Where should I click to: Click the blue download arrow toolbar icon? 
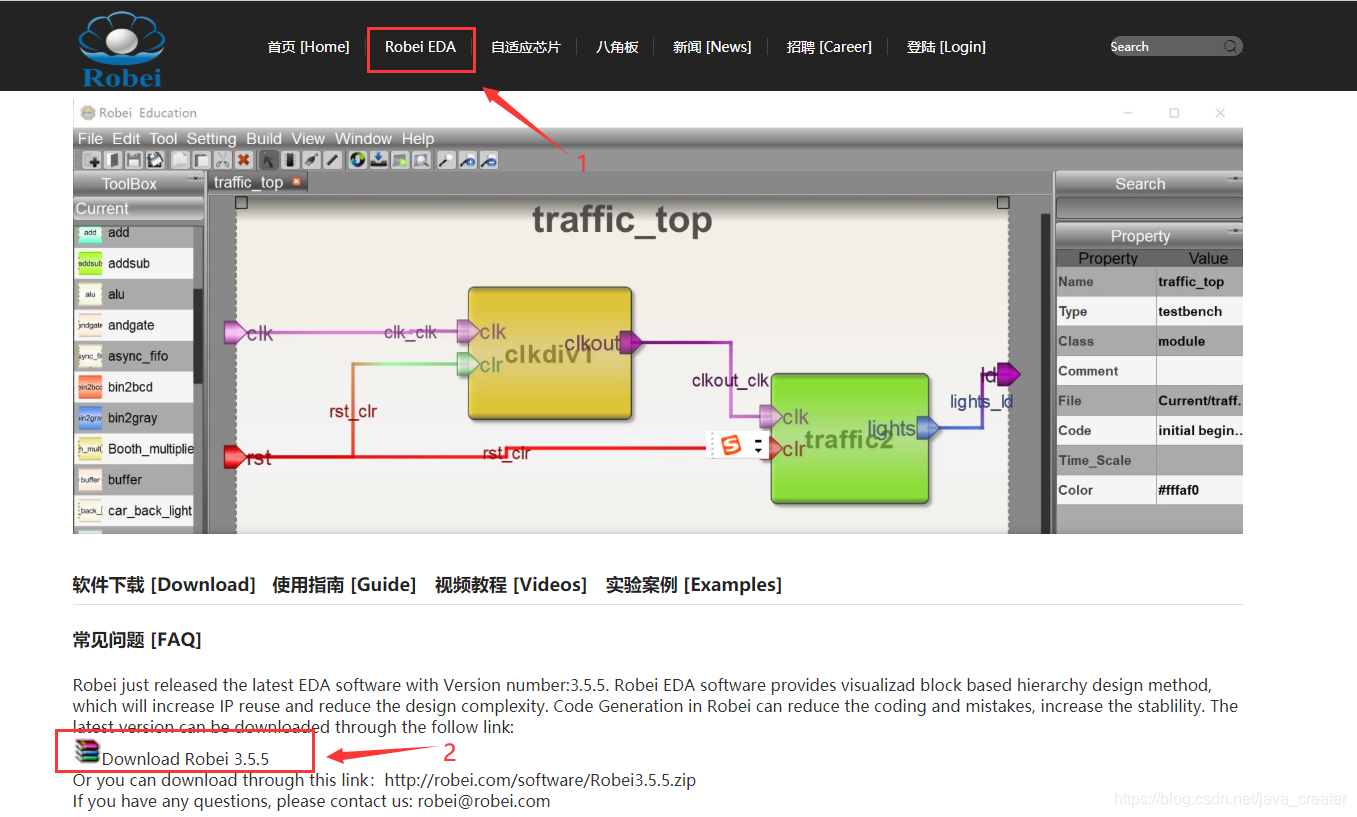coord(378,160)
